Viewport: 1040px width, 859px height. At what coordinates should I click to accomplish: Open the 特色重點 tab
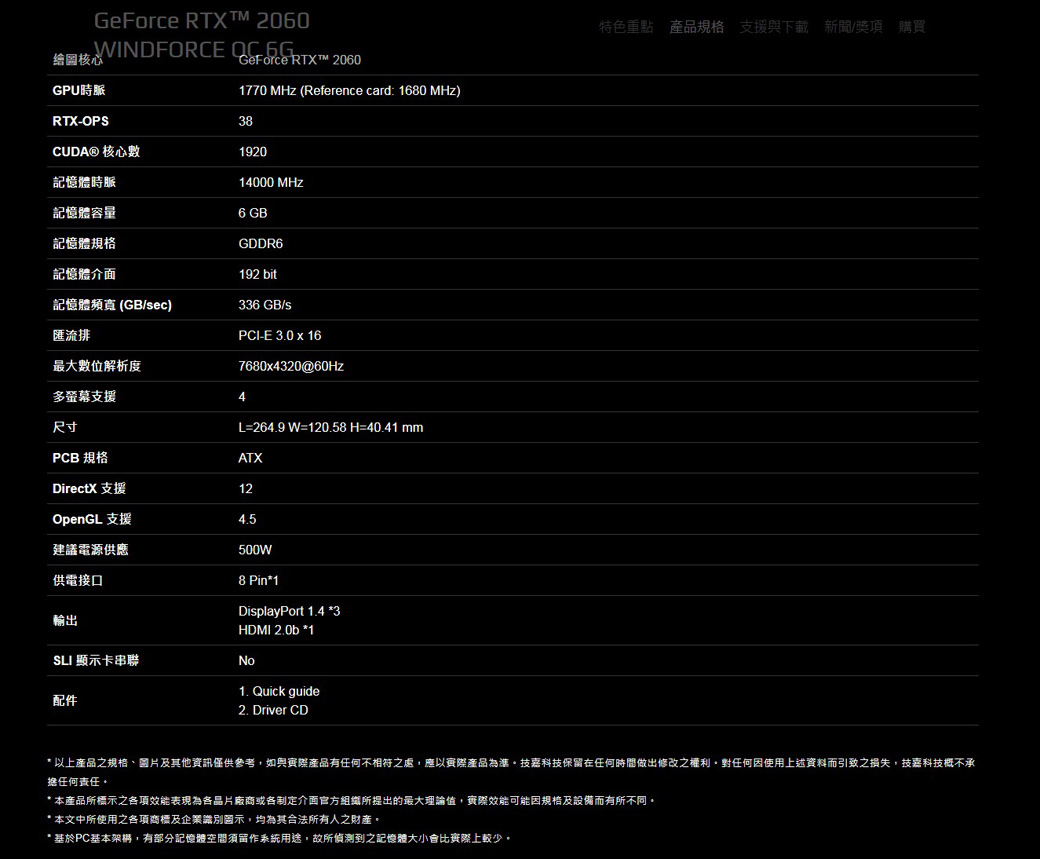626,27
